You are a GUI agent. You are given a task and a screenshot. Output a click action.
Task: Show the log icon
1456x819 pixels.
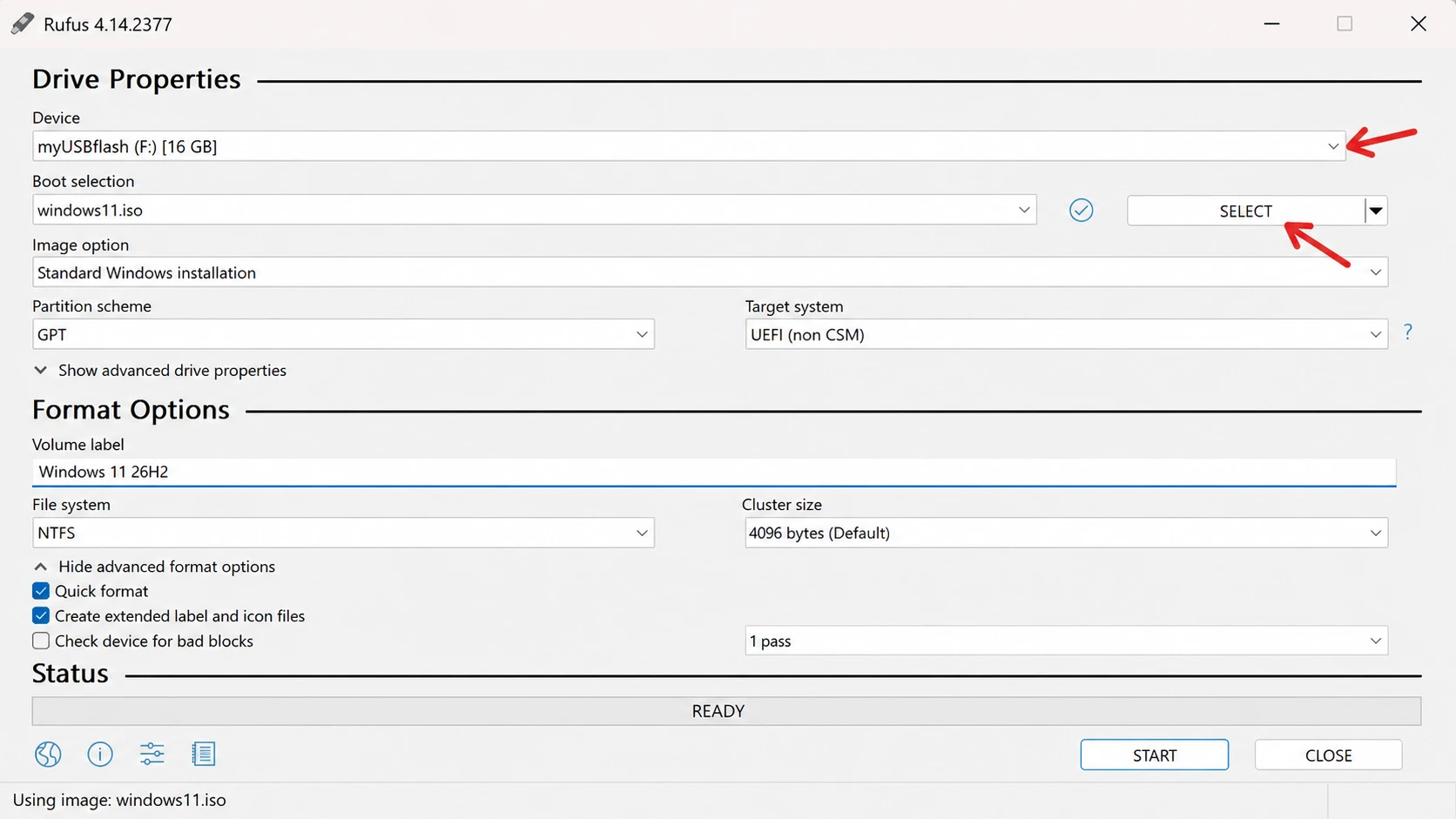click(204, 754)
